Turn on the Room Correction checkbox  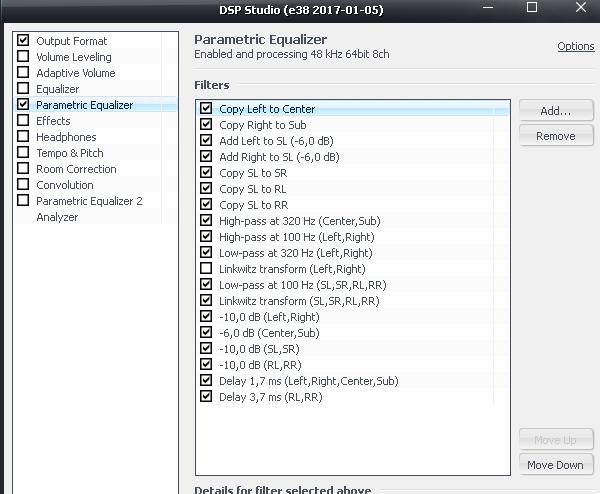point(23,169)
